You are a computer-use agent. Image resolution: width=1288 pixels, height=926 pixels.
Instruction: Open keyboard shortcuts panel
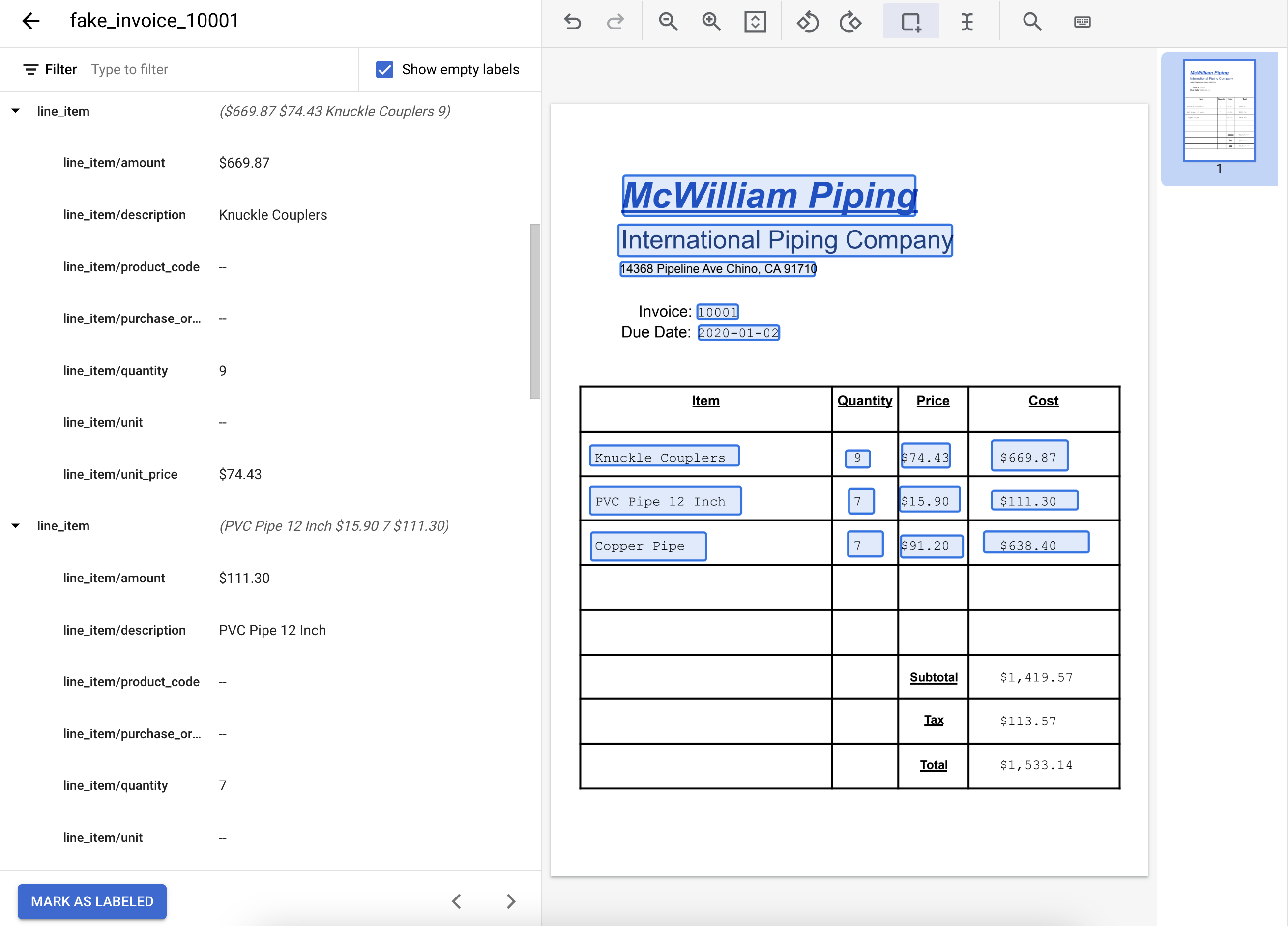click(1082, 22)
